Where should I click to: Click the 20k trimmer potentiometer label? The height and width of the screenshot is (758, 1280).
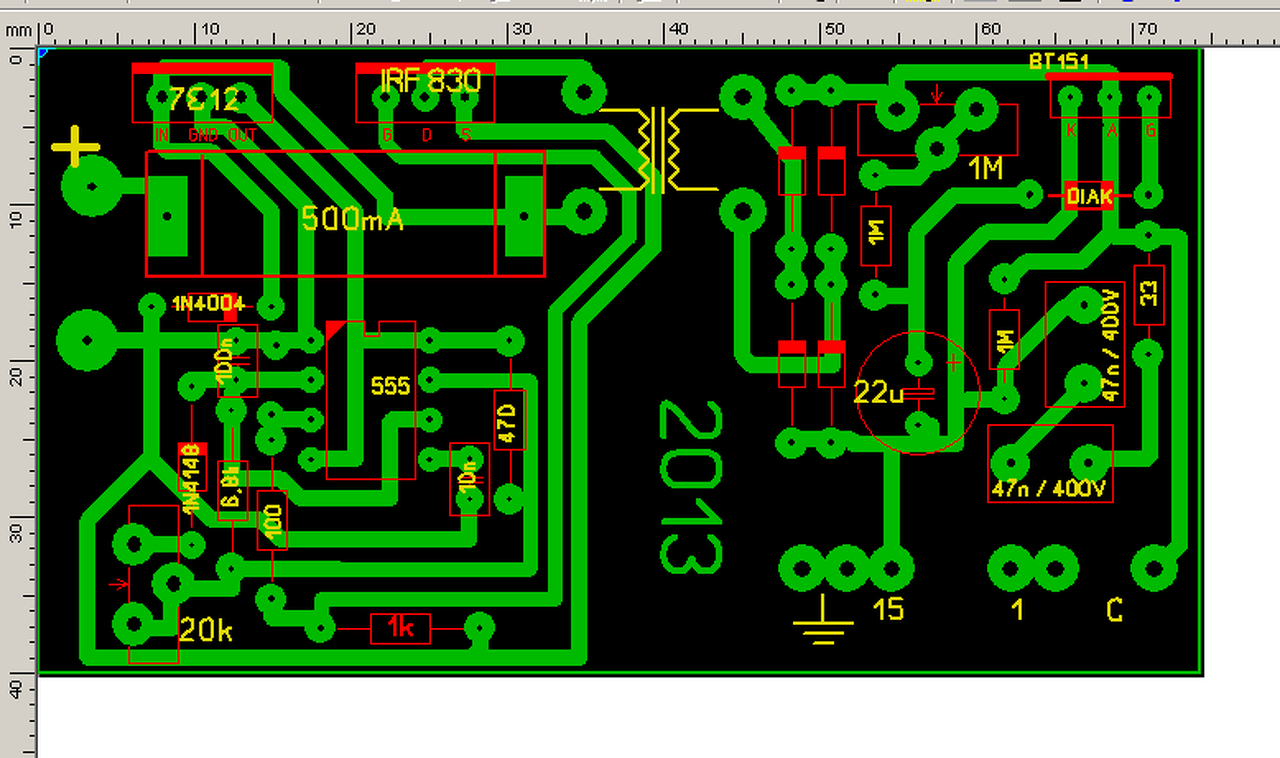205,630
